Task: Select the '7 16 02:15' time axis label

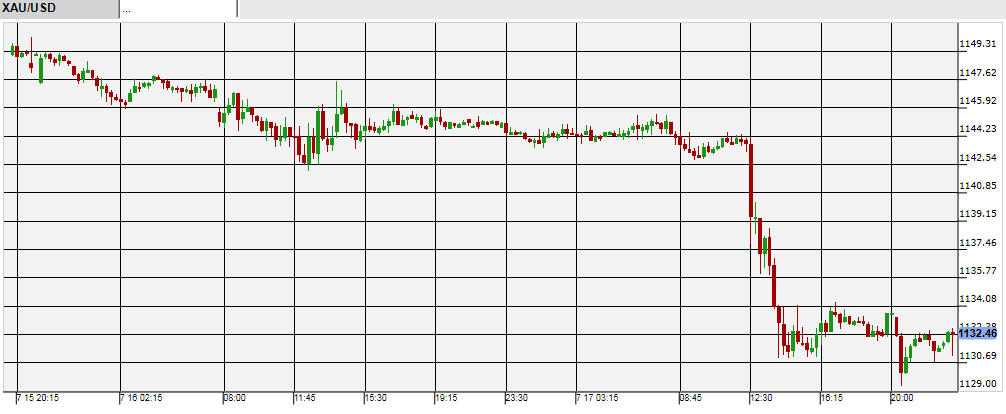Action: pyautogui.click(x=143, y=398)
